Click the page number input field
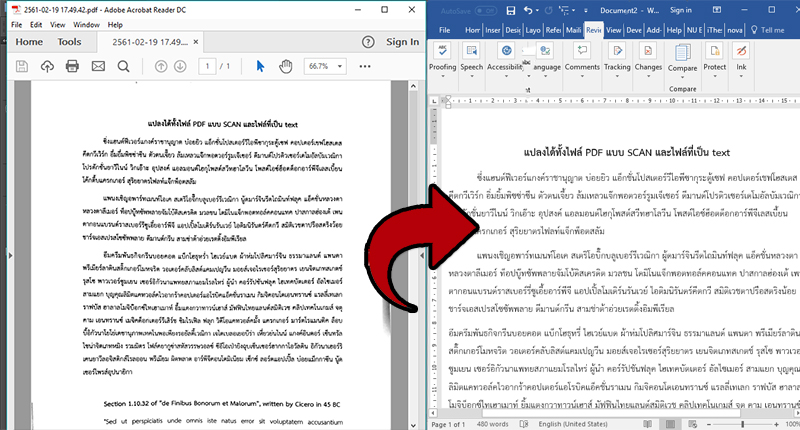The image size is (800, 430). pos(204,66)
